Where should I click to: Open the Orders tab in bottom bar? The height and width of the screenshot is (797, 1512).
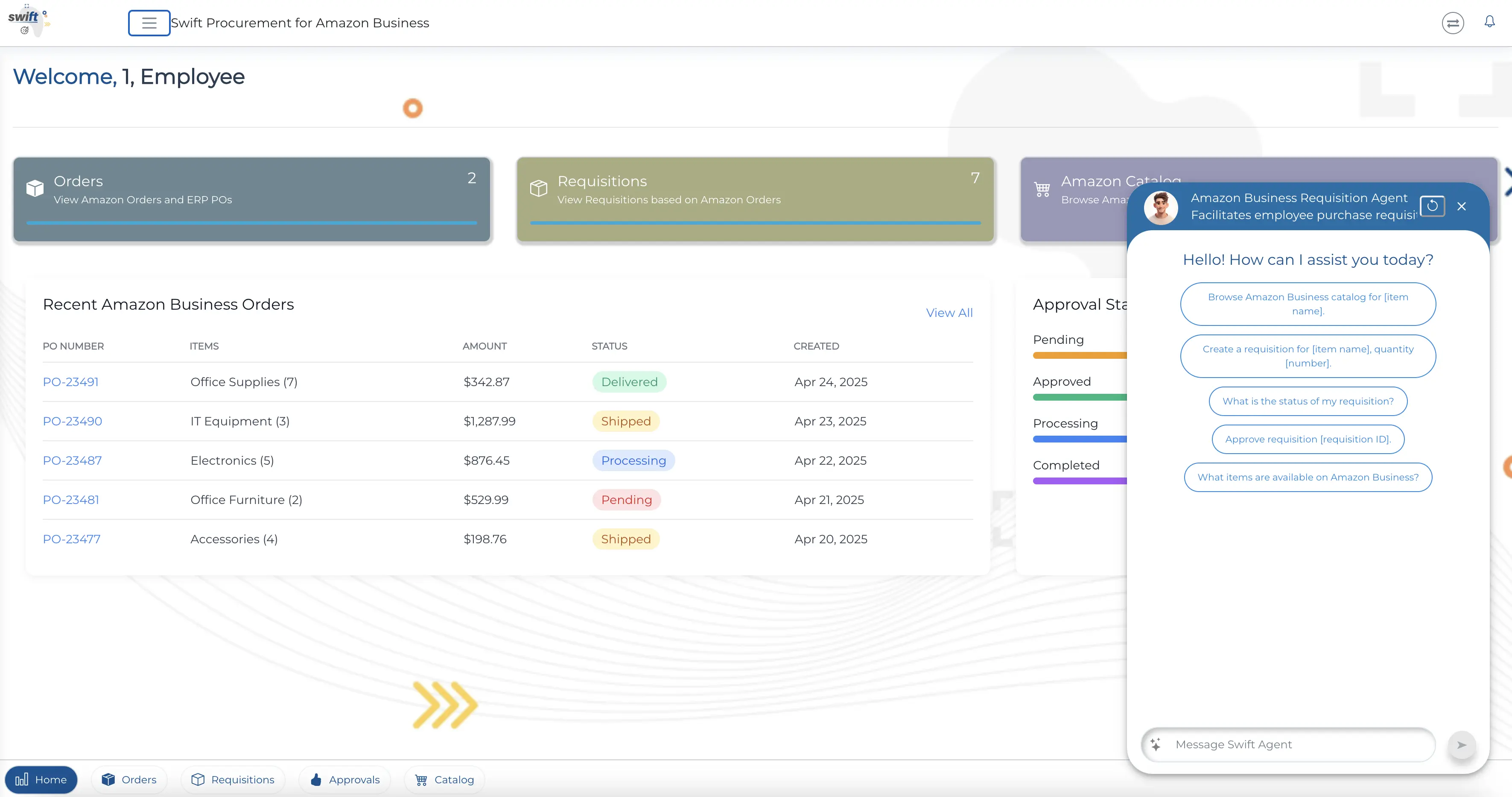(x=129, y=779)
